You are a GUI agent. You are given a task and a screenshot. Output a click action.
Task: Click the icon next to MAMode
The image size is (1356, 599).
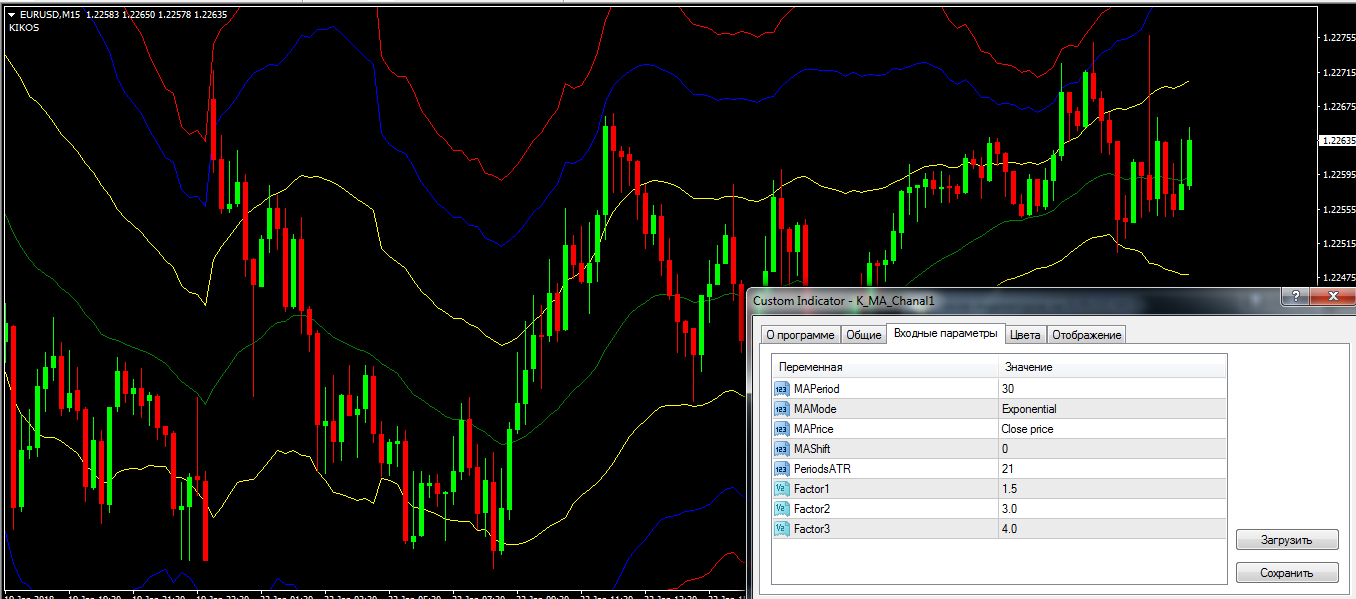click(781, 409)
